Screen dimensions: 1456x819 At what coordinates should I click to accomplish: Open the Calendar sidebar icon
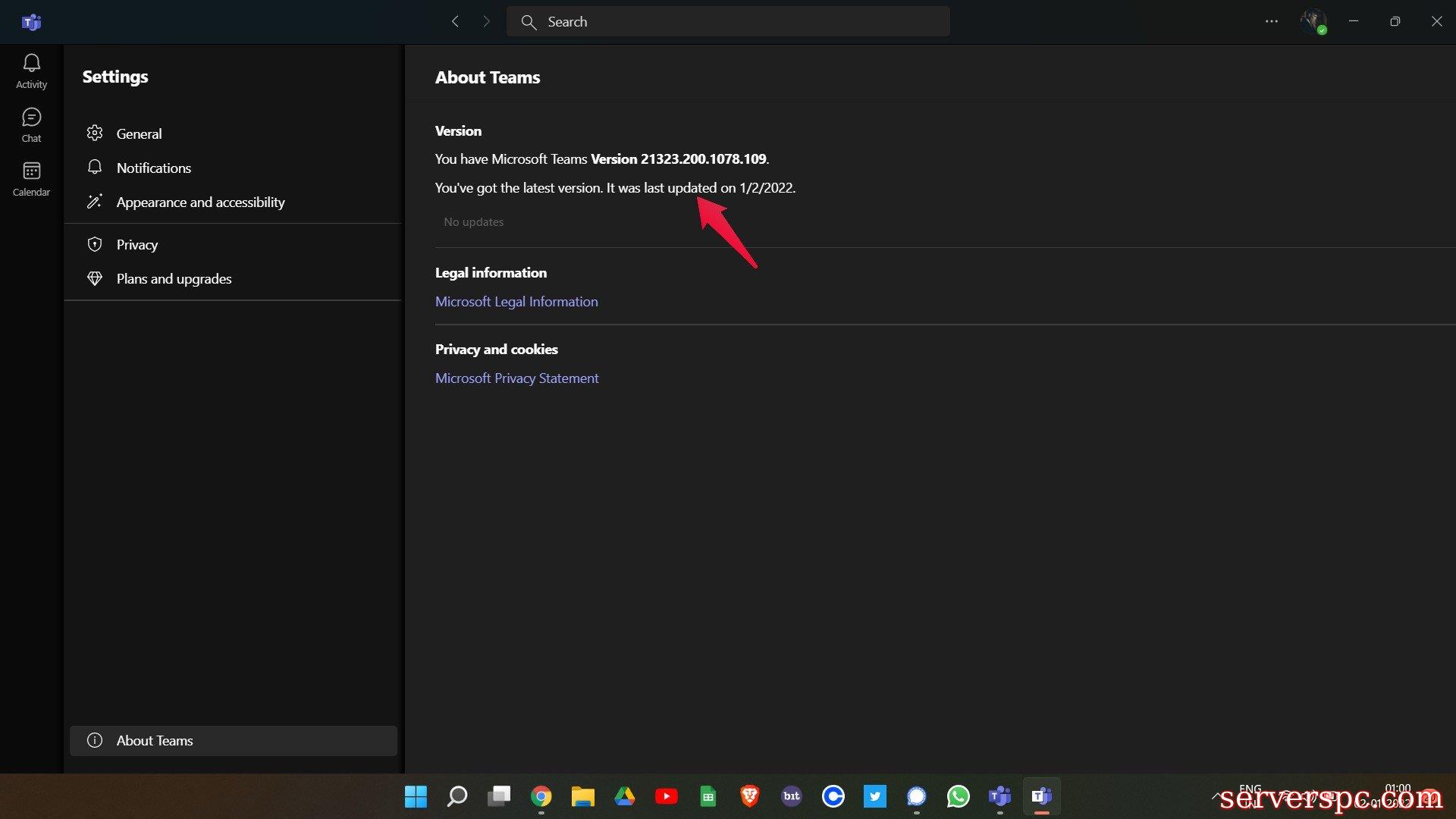coord(31,179)
